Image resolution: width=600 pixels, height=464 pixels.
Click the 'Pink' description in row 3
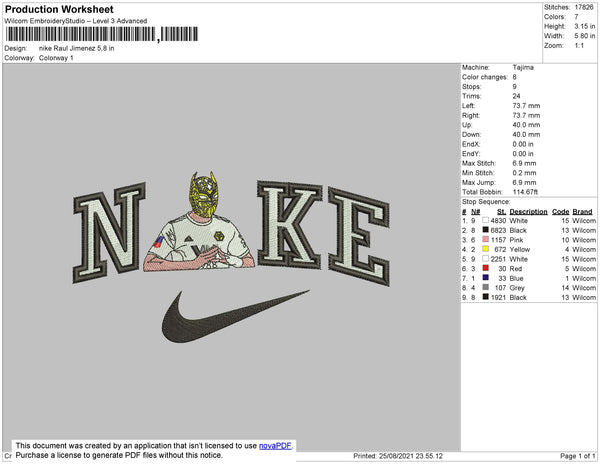(516, 240)
